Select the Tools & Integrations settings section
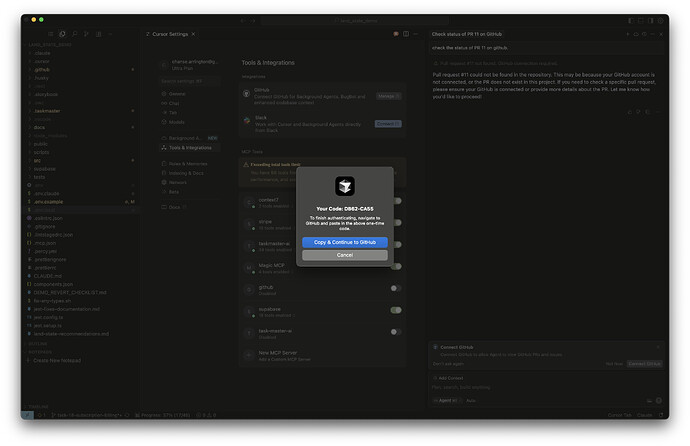The height and width of the screenshot is (446, 690). pos(190,148)
